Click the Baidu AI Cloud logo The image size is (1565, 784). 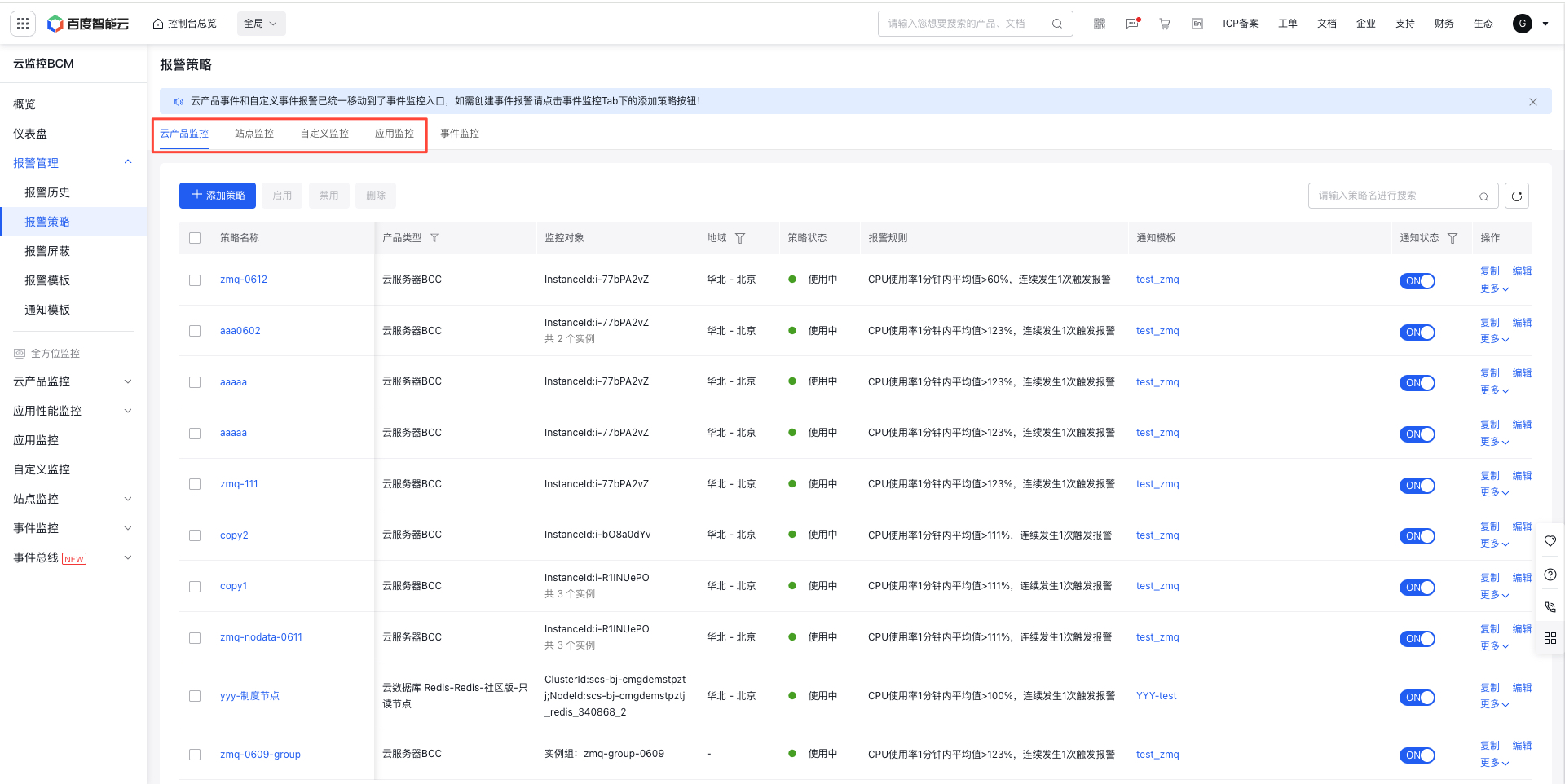(x=88, y=24)
